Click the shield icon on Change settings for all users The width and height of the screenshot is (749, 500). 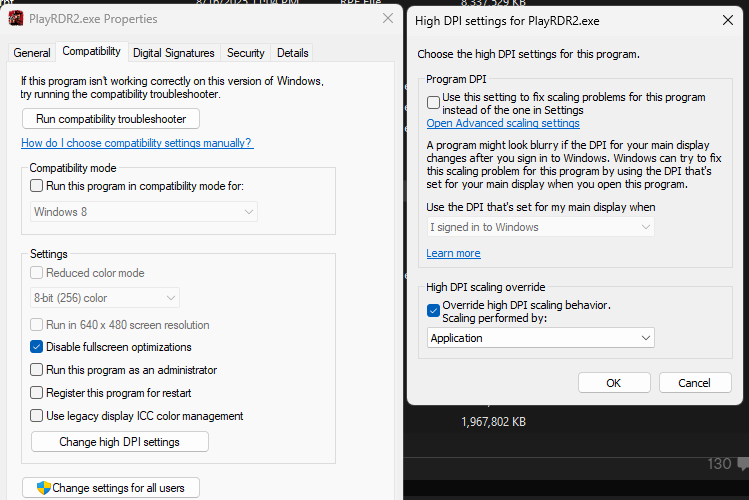[x=43, y=488]
